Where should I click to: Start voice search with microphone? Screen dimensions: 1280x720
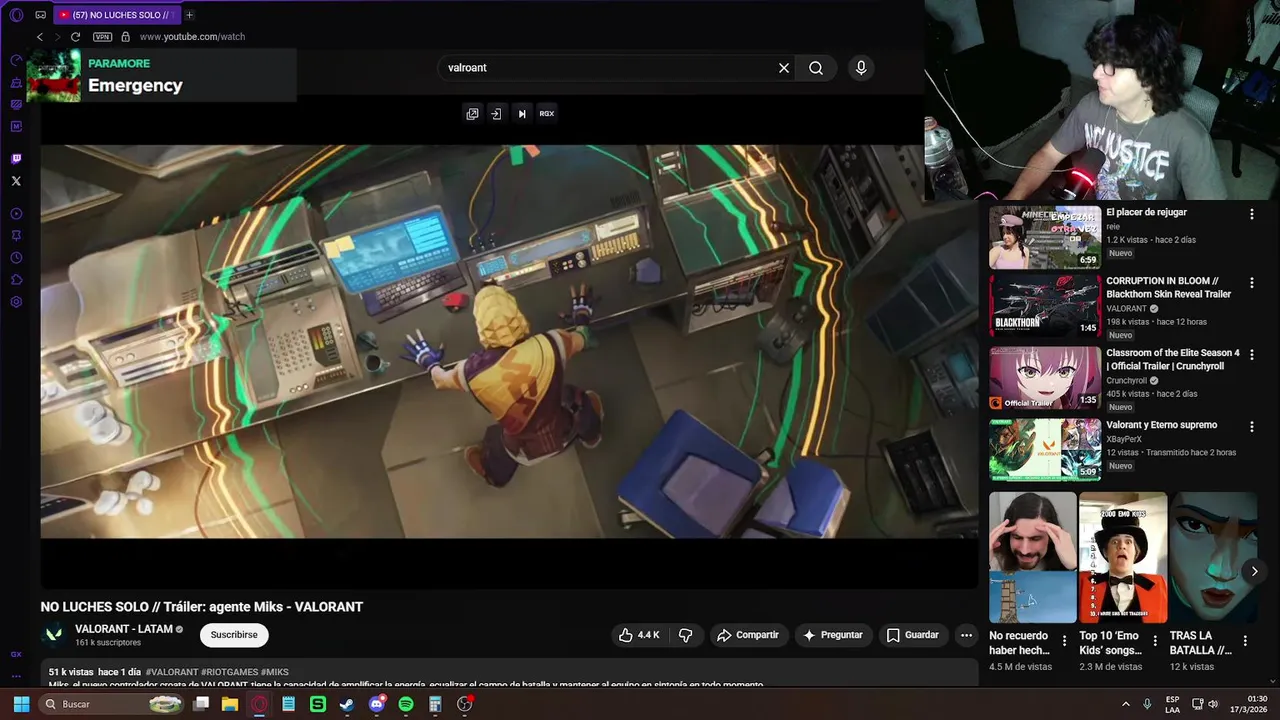point(861,68)
